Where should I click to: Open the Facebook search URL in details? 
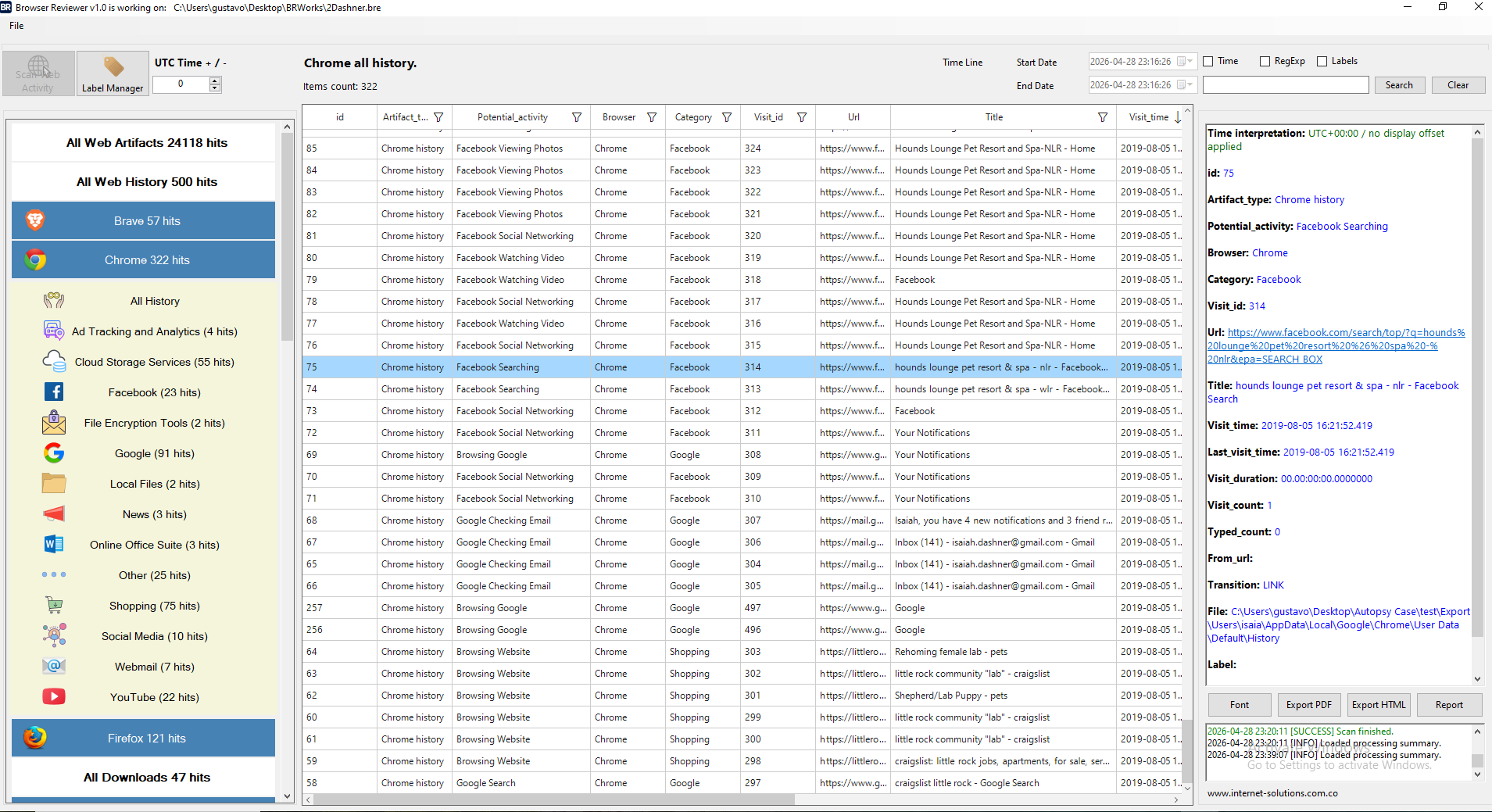click(1336, 346)
